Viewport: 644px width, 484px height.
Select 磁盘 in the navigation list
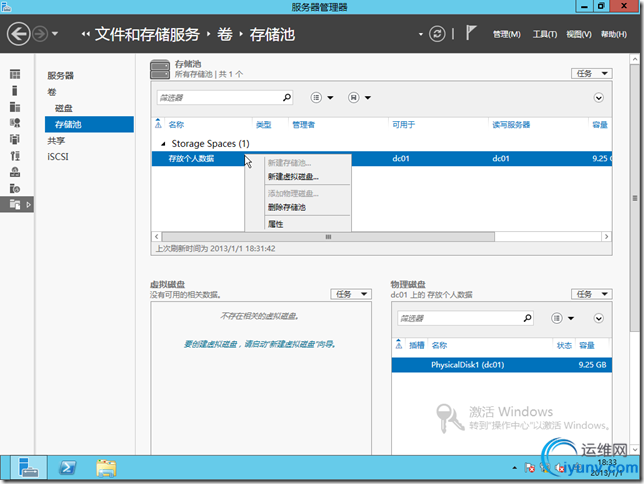pyautogui.click(x=64, y=108)
